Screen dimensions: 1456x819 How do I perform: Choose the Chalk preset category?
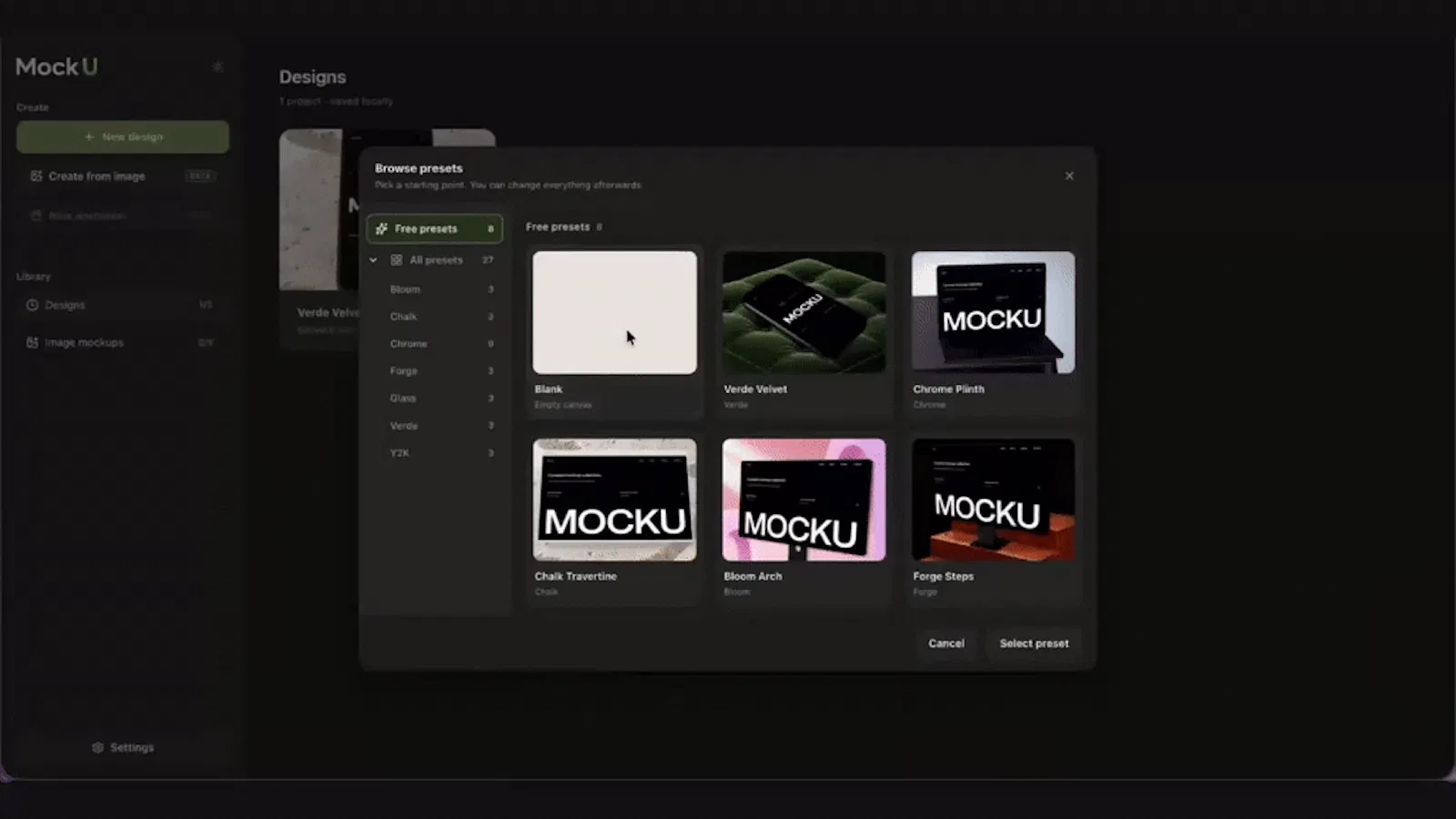pos(440,317)
